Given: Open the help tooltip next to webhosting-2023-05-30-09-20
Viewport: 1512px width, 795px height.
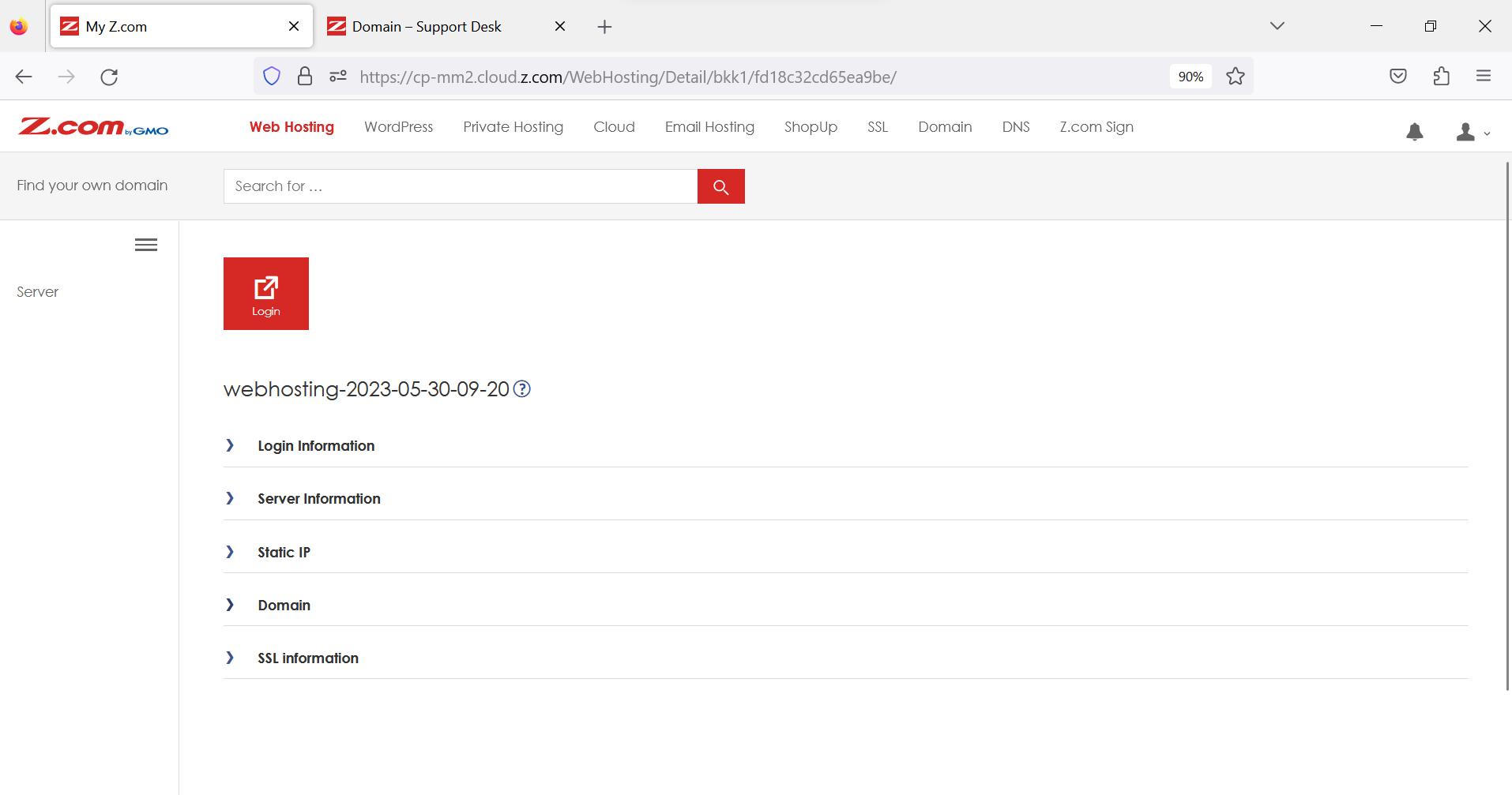Looking at the screenshot, I should 521,388.
